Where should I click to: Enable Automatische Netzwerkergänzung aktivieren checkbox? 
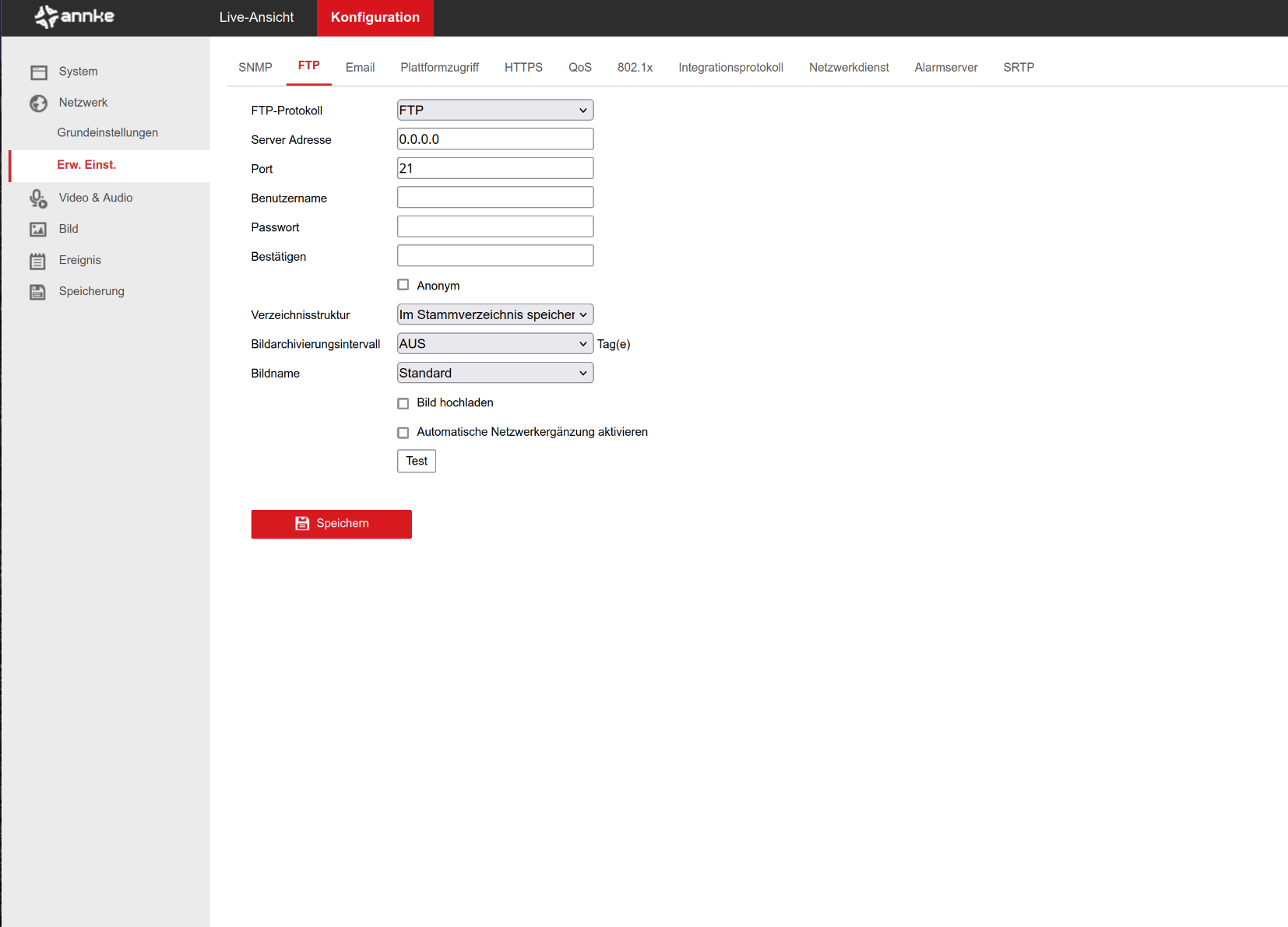(x=403, y=433)
